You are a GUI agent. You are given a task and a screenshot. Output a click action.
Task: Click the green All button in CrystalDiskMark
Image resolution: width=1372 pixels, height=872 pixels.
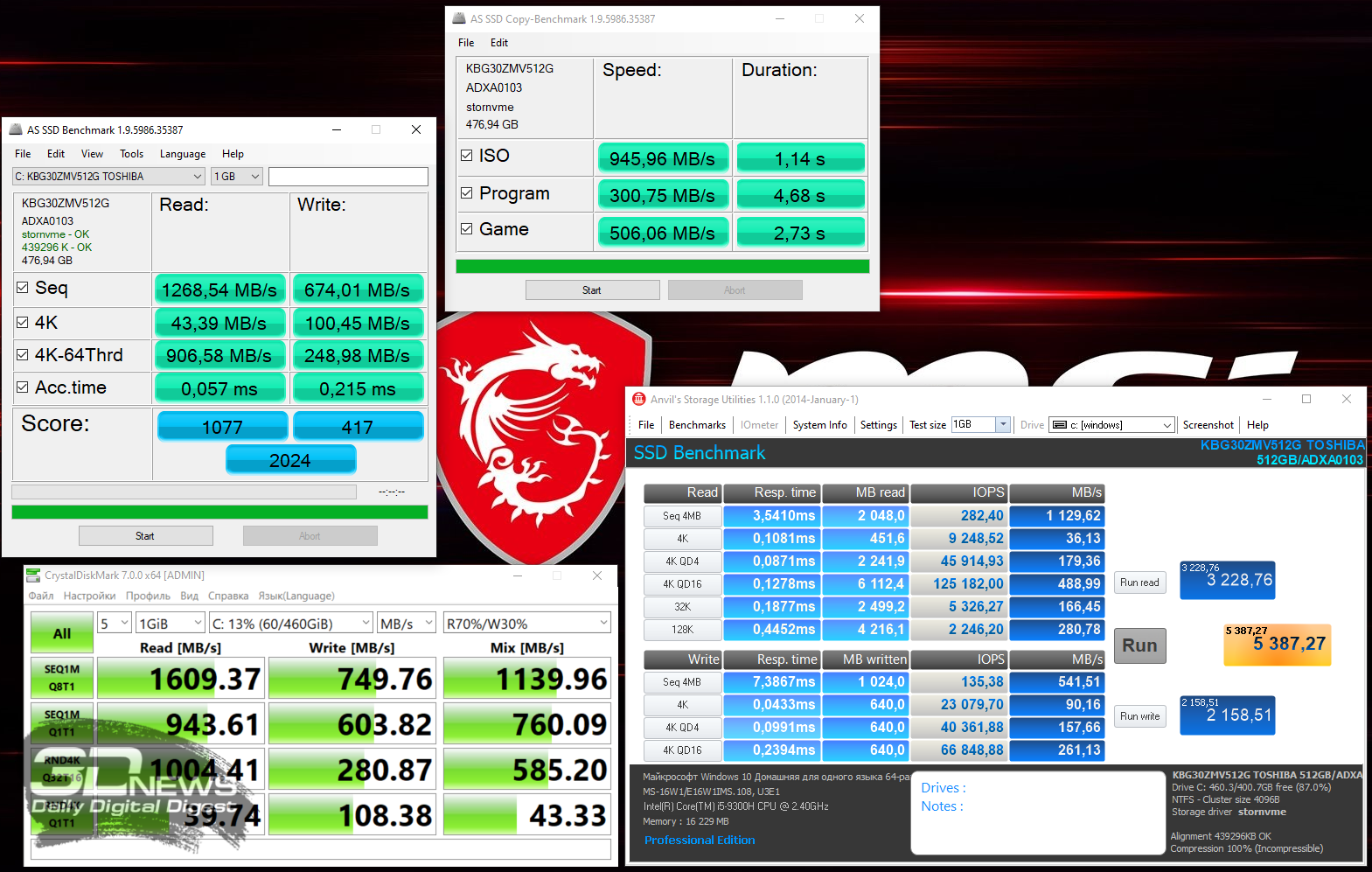(x=61, y=632)
